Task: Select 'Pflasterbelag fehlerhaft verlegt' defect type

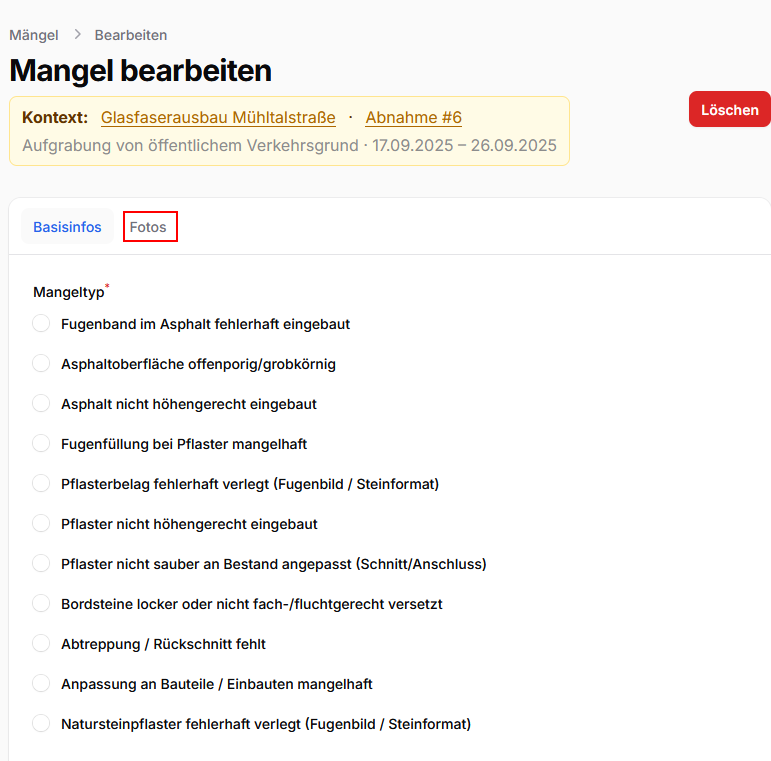Action: 41,484
